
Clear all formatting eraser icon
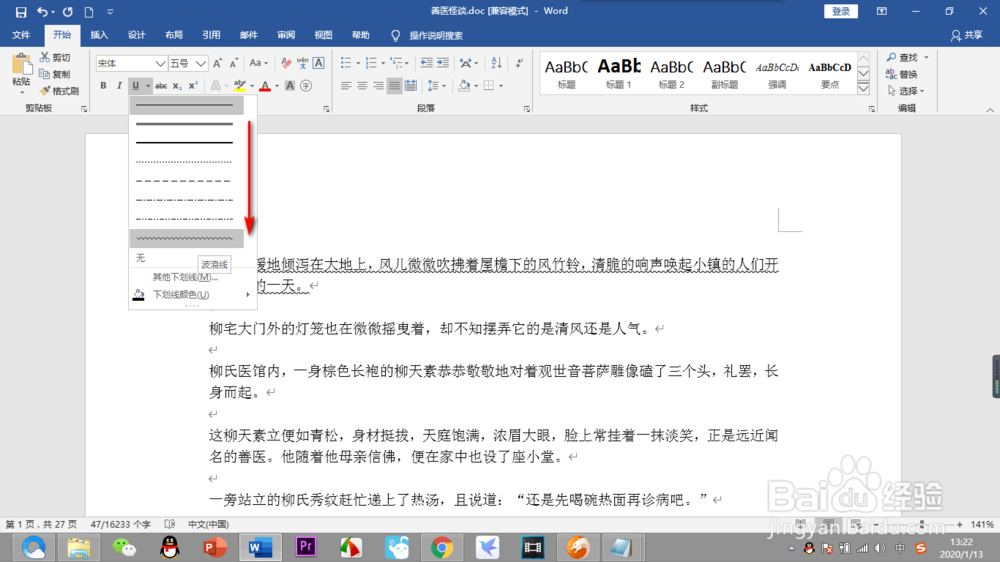click(286, 63)
